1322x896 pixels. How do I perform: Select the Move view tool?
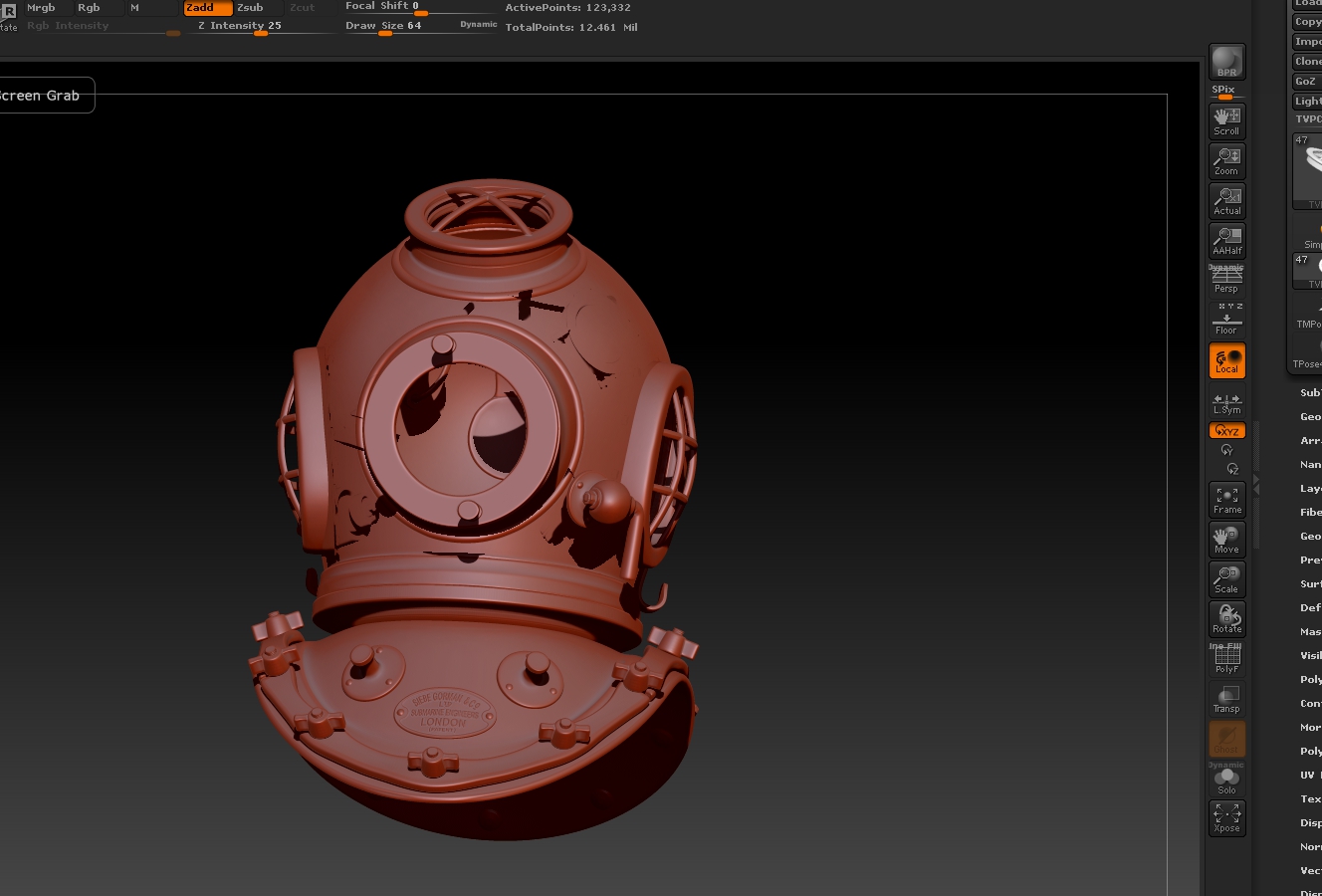tap(1226, 540)
